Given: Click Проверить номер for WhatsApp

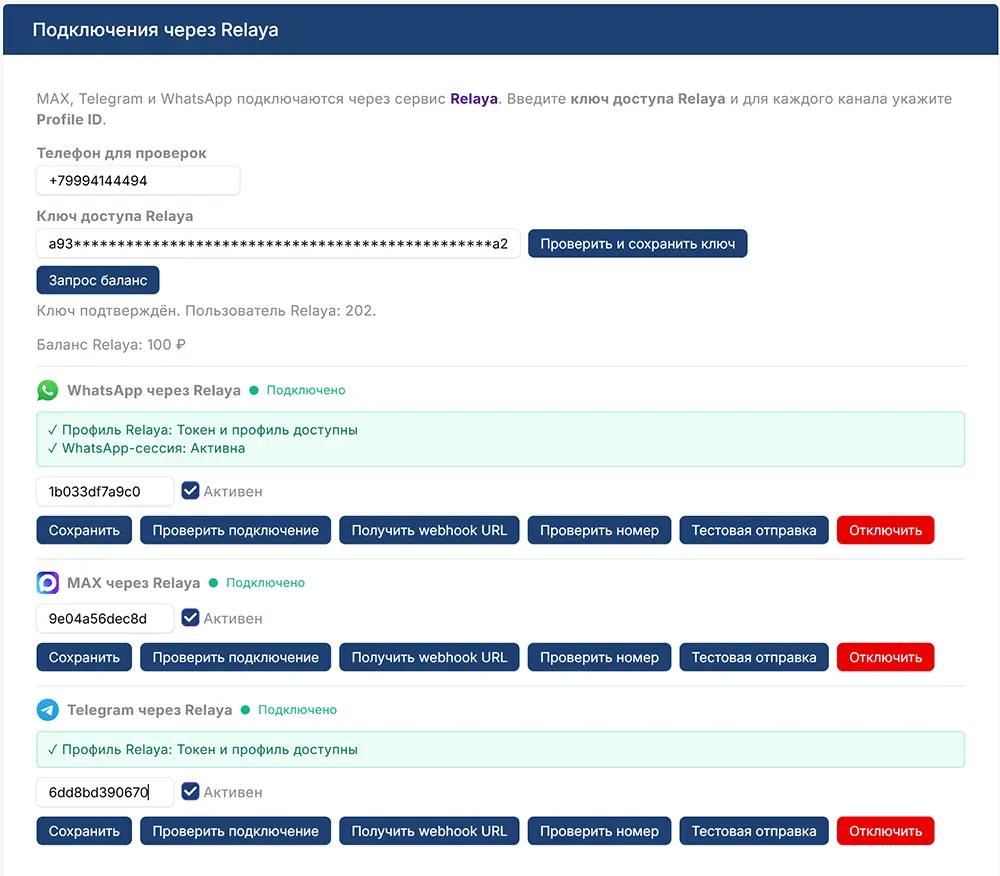Looking at the screenshot, I should coord(599,530).
